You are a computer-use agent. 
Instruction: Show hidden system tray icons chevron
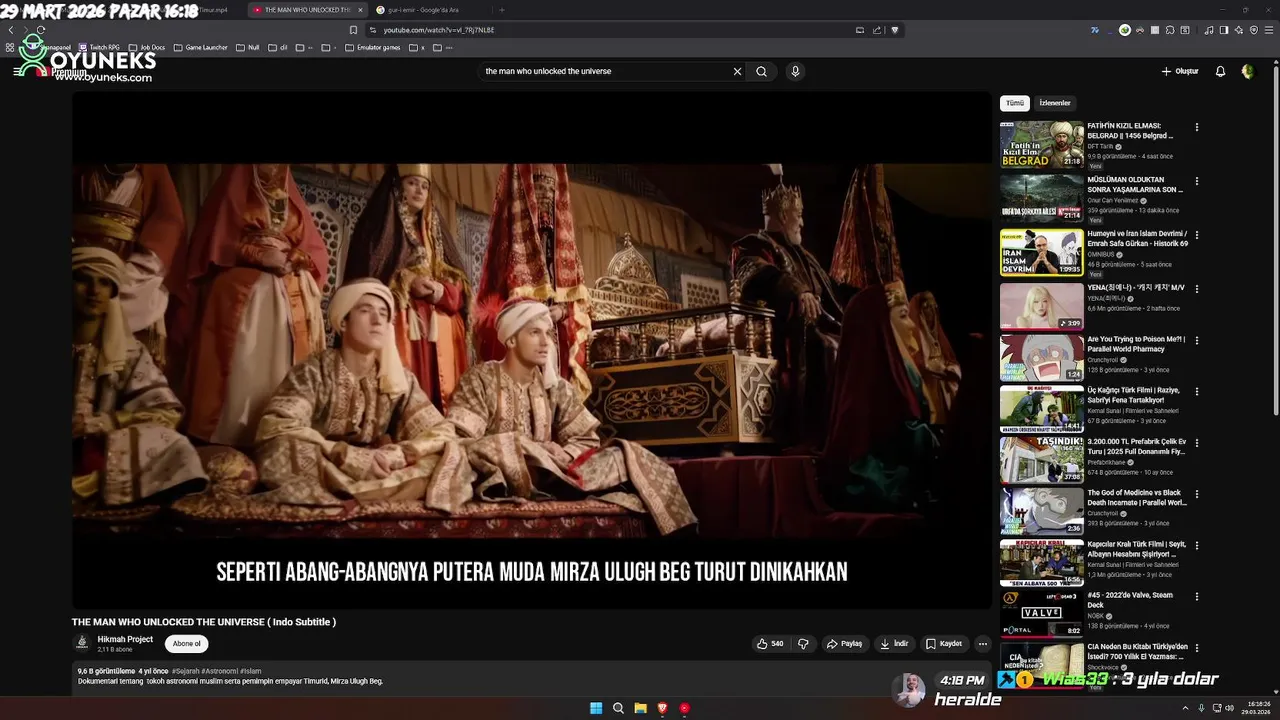point(1185,708)
